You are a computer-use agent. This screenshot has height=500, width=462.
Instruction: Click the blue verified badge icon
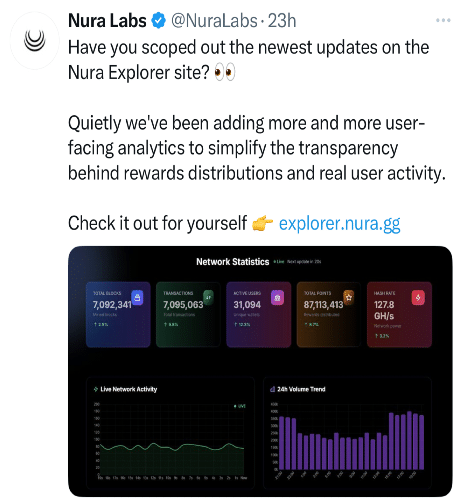(158, 21)
